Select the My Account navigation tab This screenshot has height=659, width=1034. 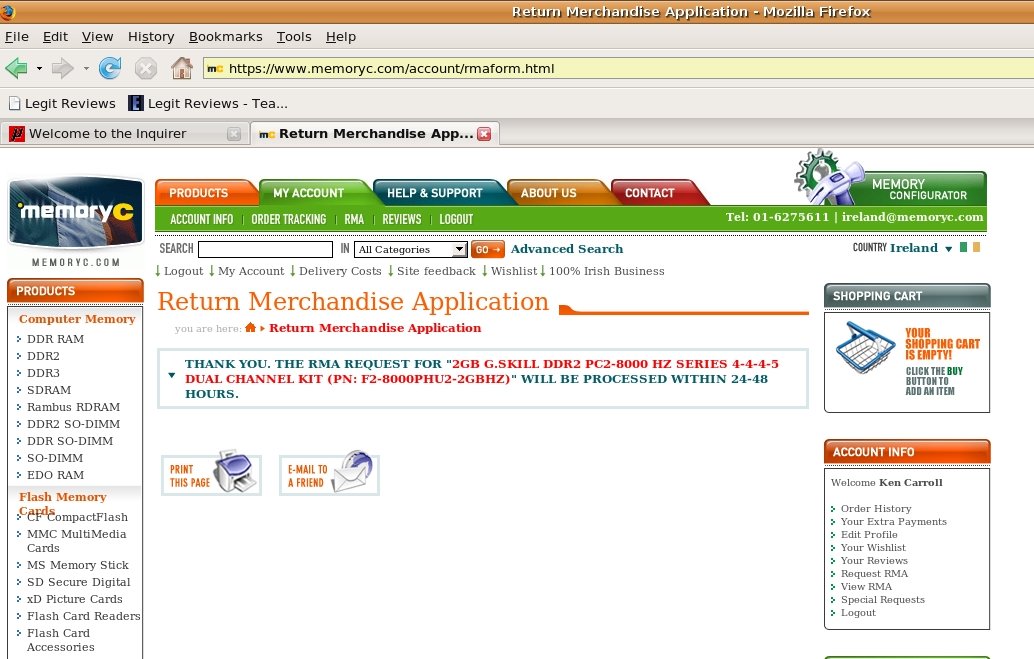(x=313, y=193)
